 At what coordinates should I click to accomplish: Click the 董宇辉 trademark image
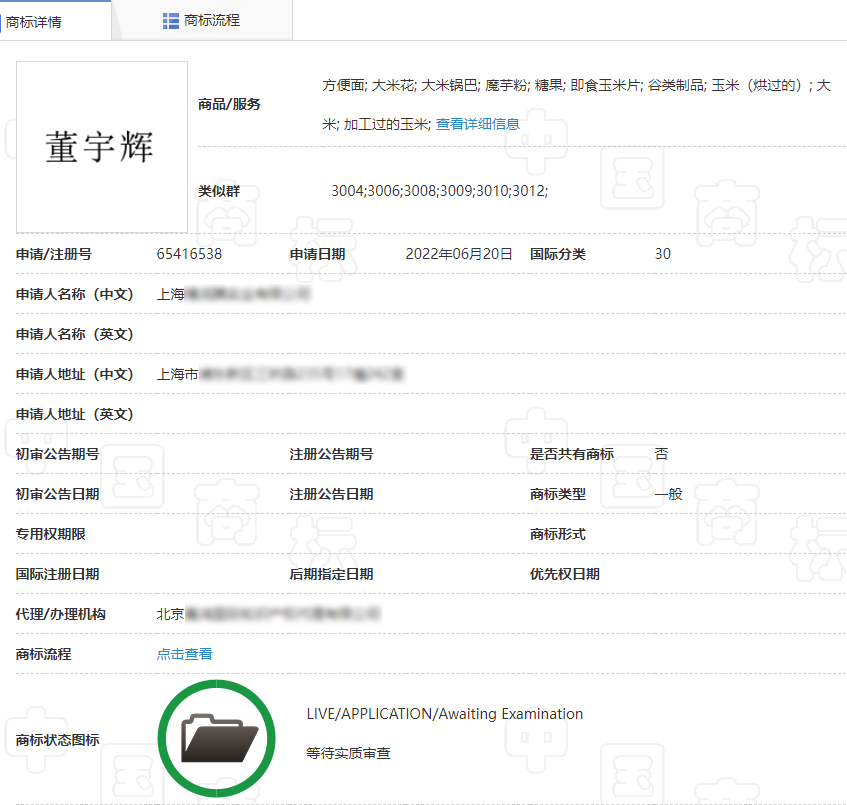click(x=102, y=147)
